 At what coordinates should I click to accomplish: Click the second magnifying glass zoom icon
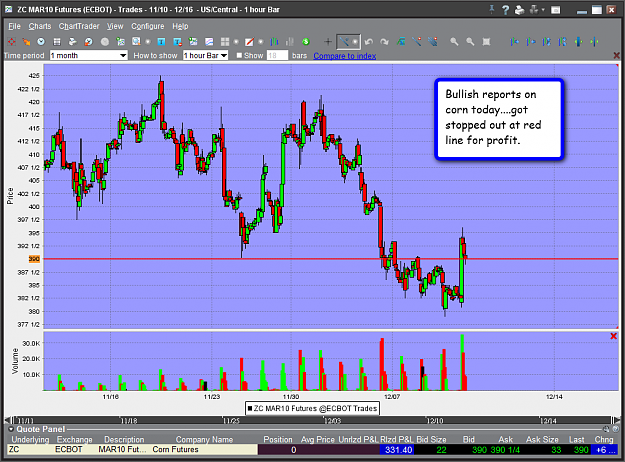[x=470, y=41]
